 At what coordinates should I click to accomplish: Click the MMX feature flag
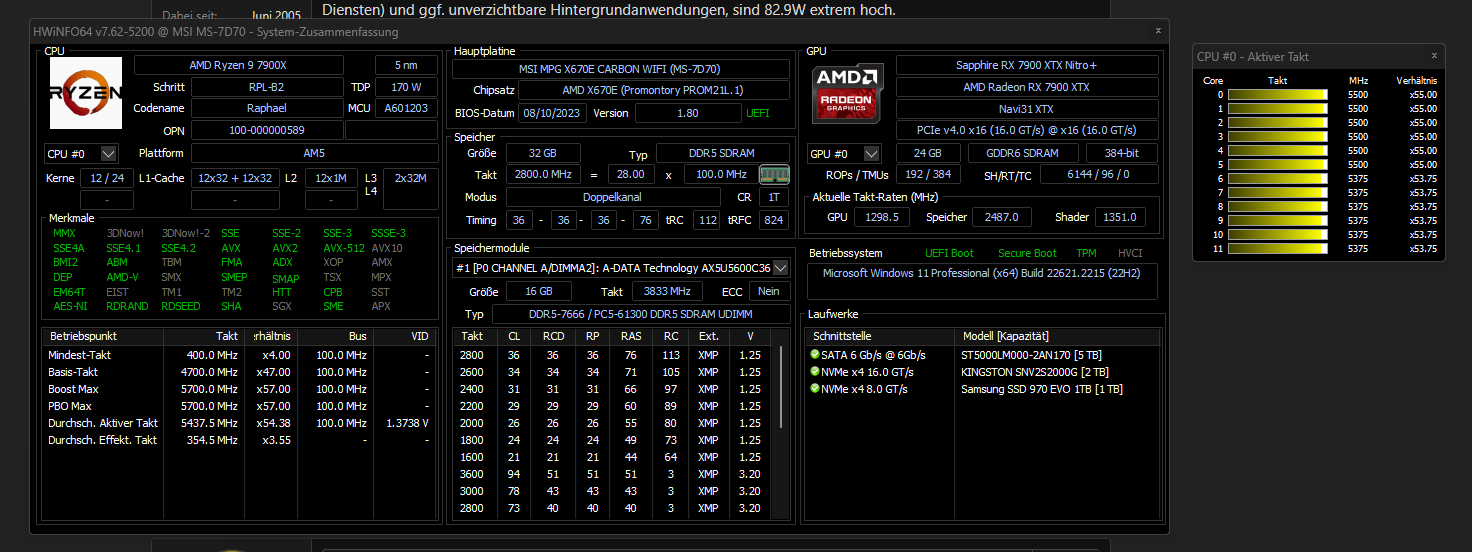point(64,233)
